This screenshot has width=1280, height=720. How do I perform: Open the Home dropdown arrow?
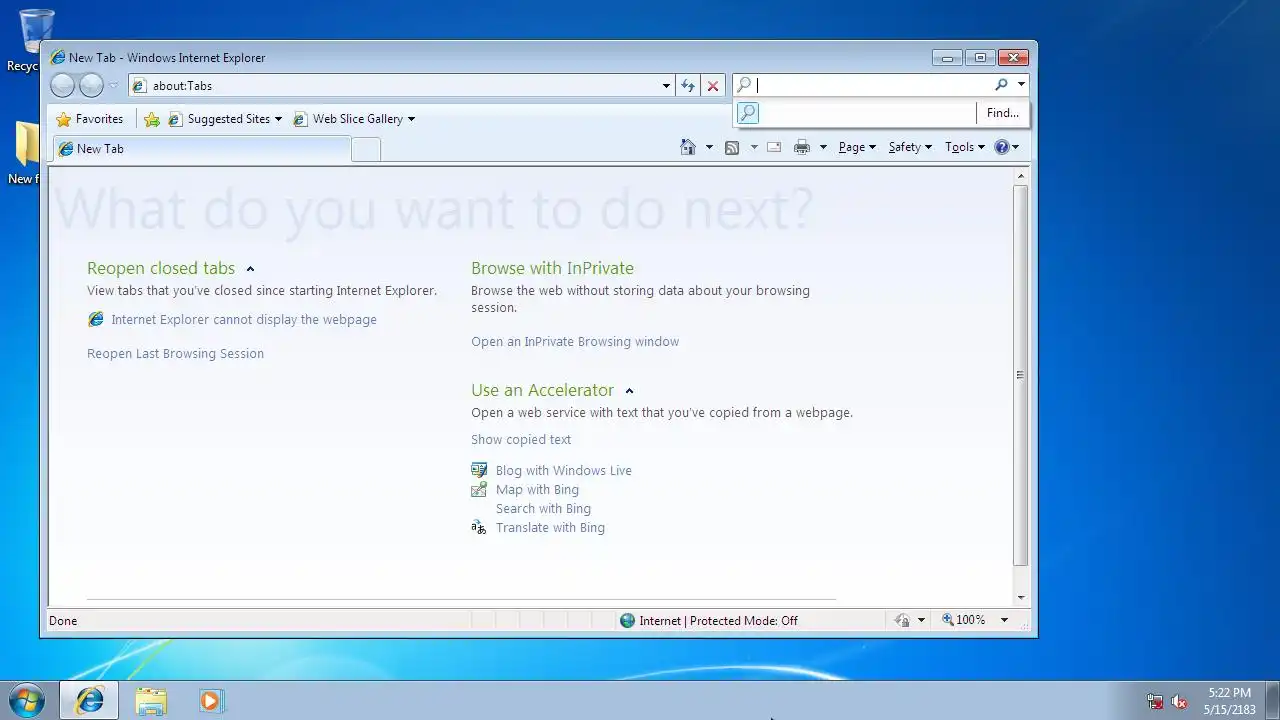click(709, 147)
